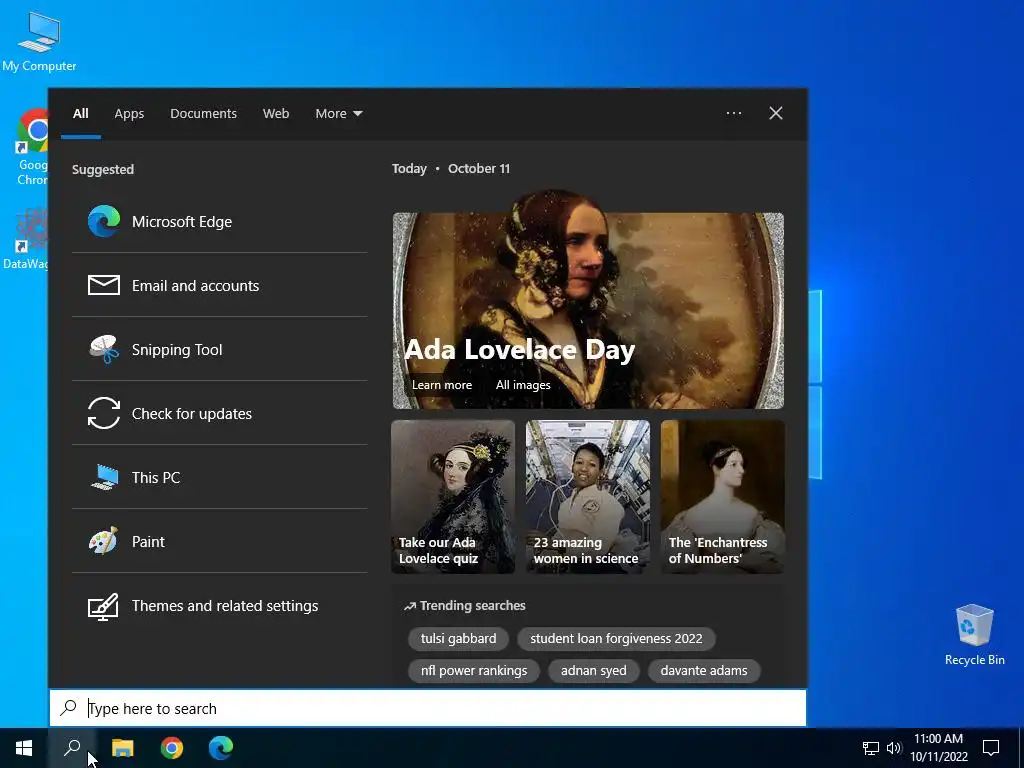Open the 23 amazing women in science card
The width and height of the screenshot is (1024, 768).
coord(588,497)
